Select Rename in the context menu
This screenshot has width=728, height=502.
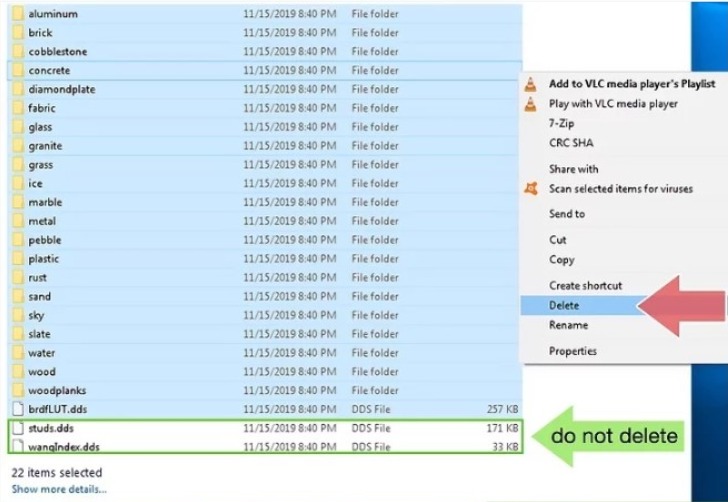coord(568,325)
